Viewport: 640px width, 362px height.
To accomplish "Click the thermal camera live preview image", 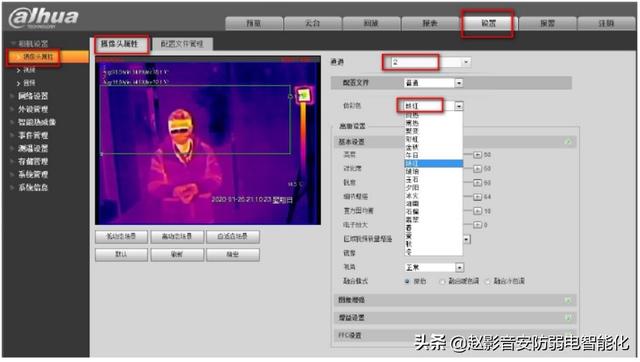I will point(208,141).
